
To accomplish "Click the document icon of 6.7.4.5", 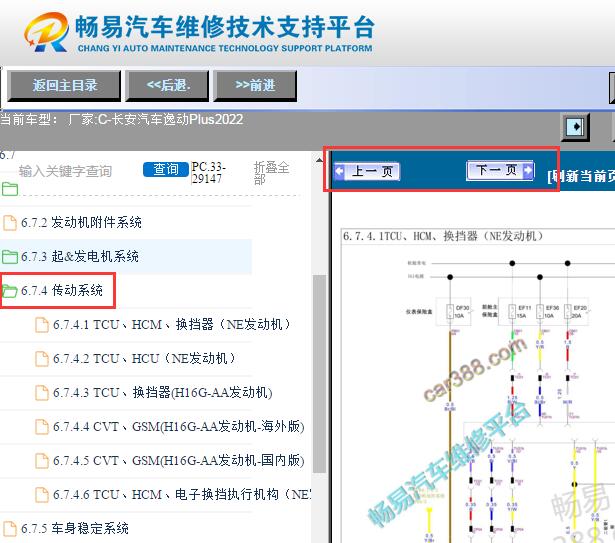I will [42, 461].
